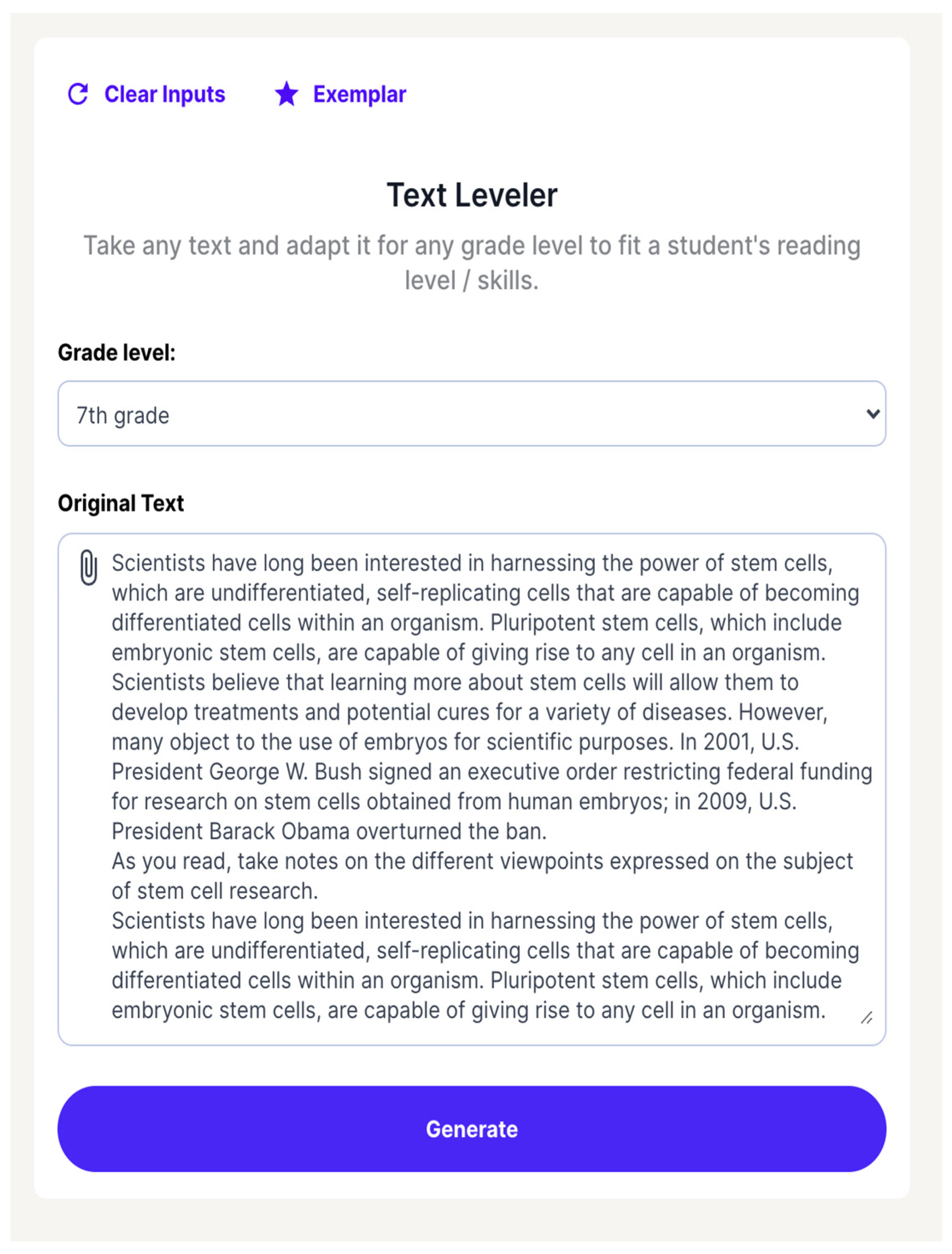The image size is (952, 1254).
Task: Open the dropdown showing 7th grade
Action: [x=471, y=414]
